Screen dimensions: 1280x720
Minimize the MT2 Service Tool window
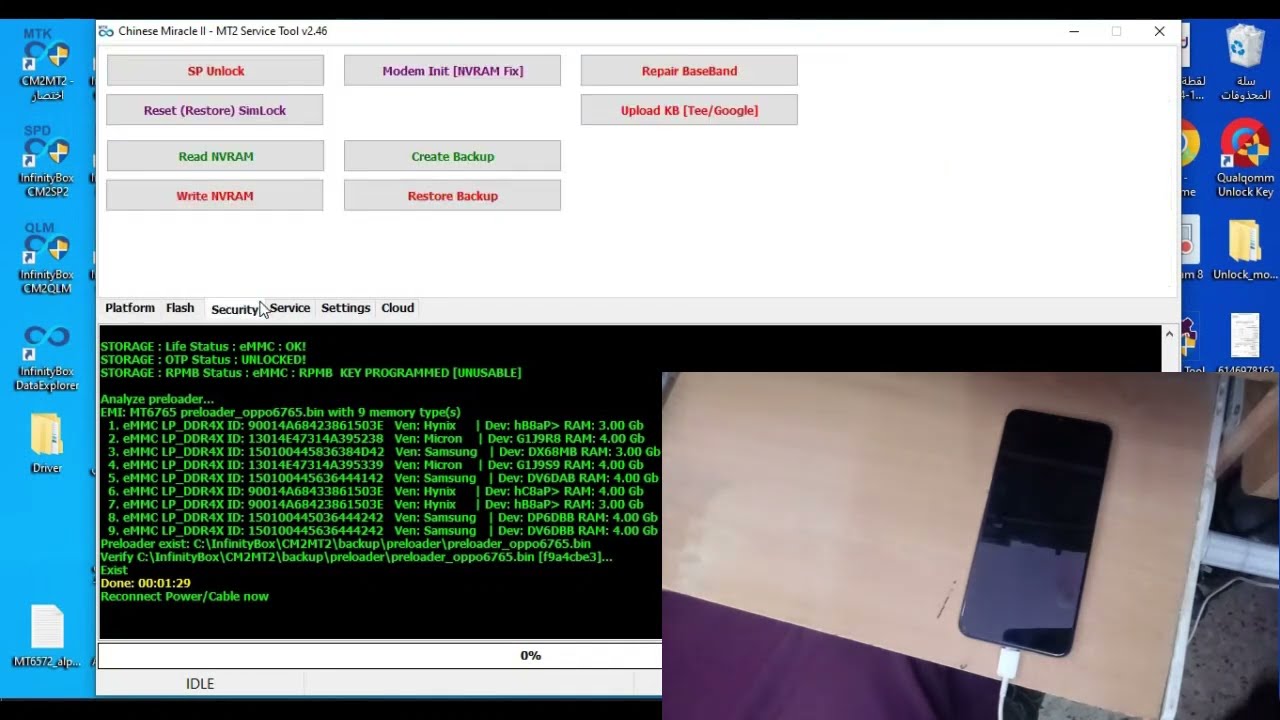(1074, 31)
